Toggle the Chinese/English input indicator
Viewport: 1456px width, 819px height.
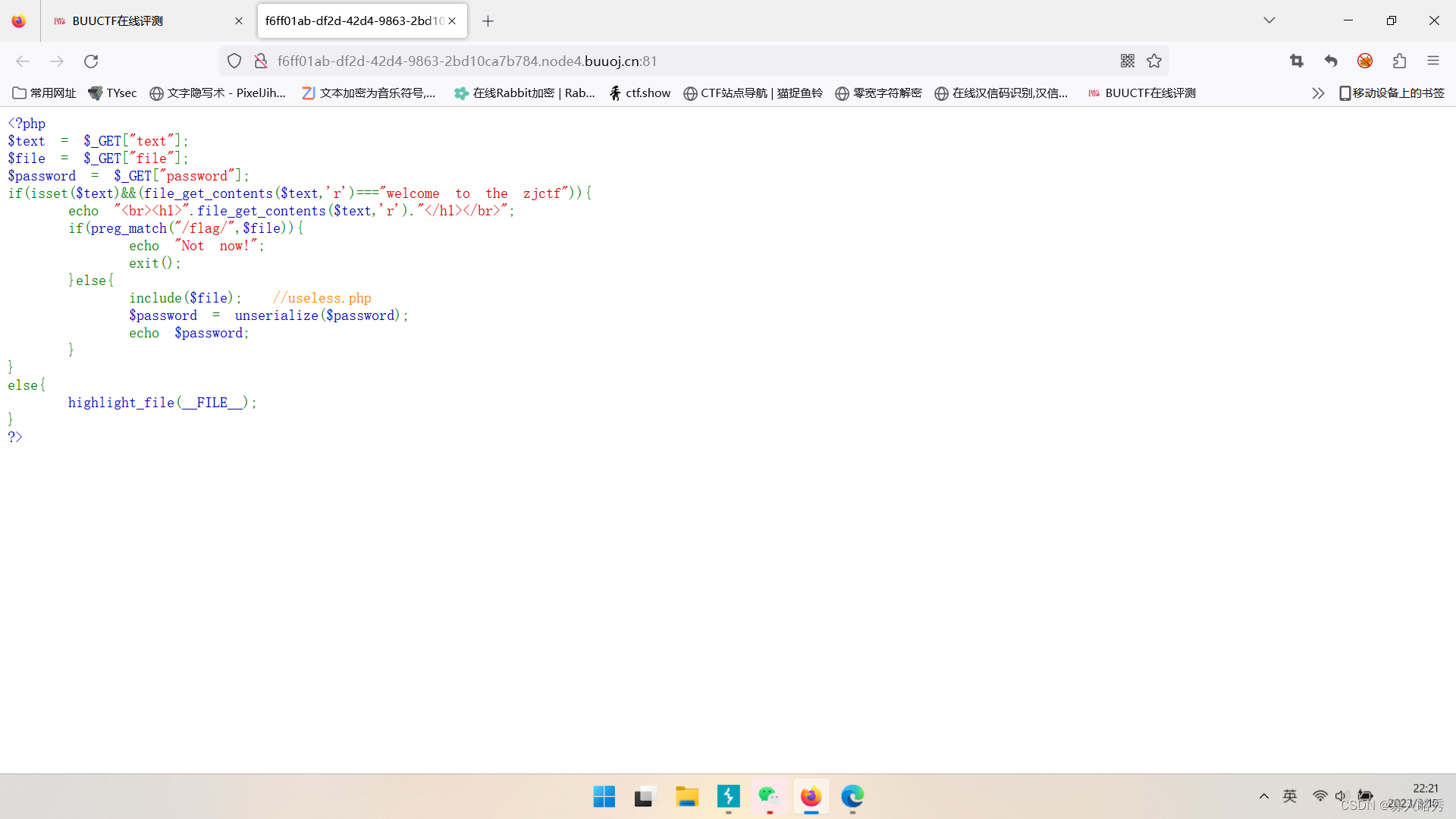[1289, 796]
